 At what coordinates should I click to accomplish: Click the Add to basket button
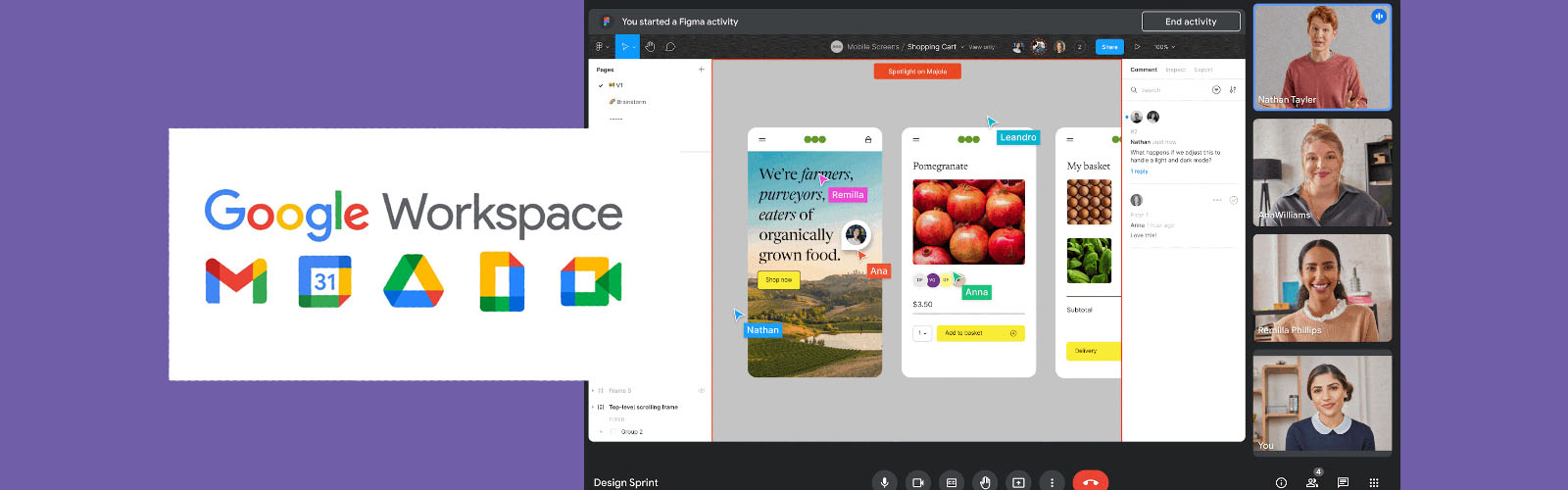click(981, 333)
